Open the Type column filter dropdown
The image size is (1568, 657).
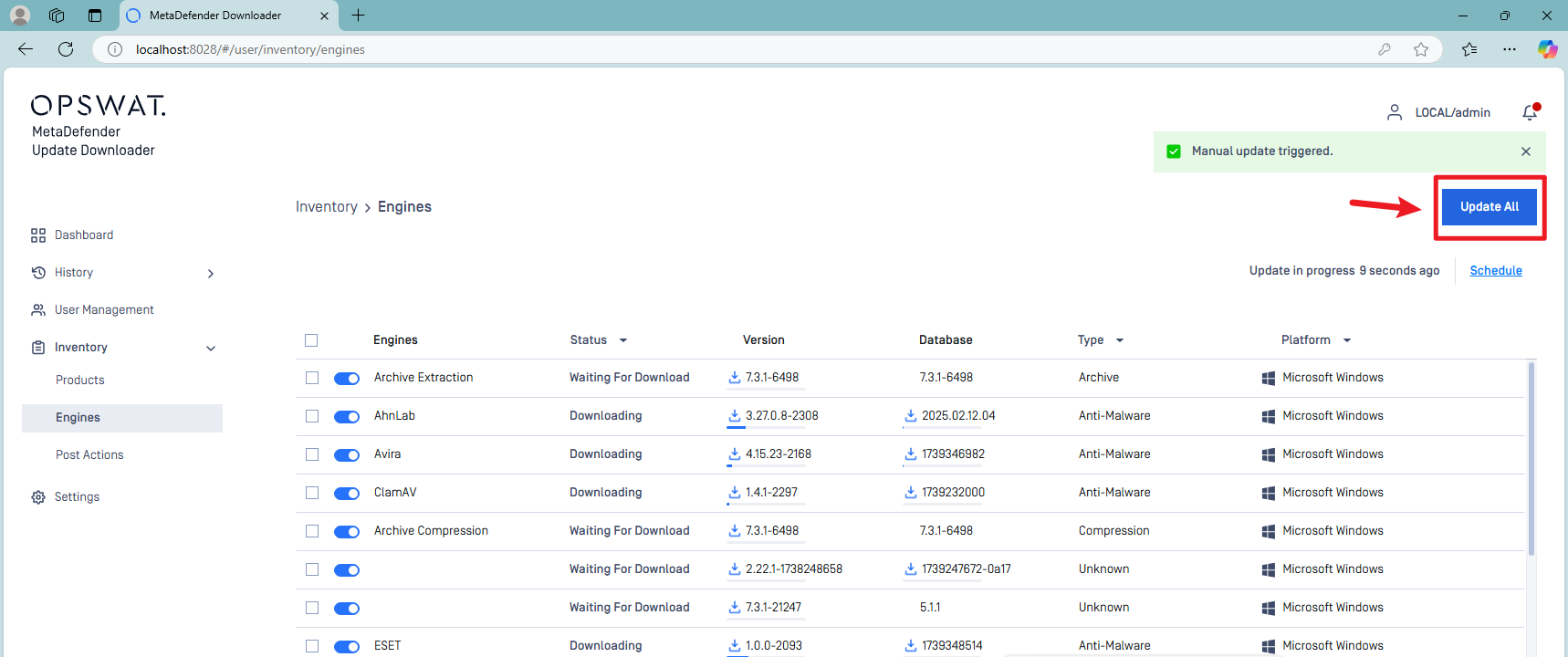point(1120,340)
